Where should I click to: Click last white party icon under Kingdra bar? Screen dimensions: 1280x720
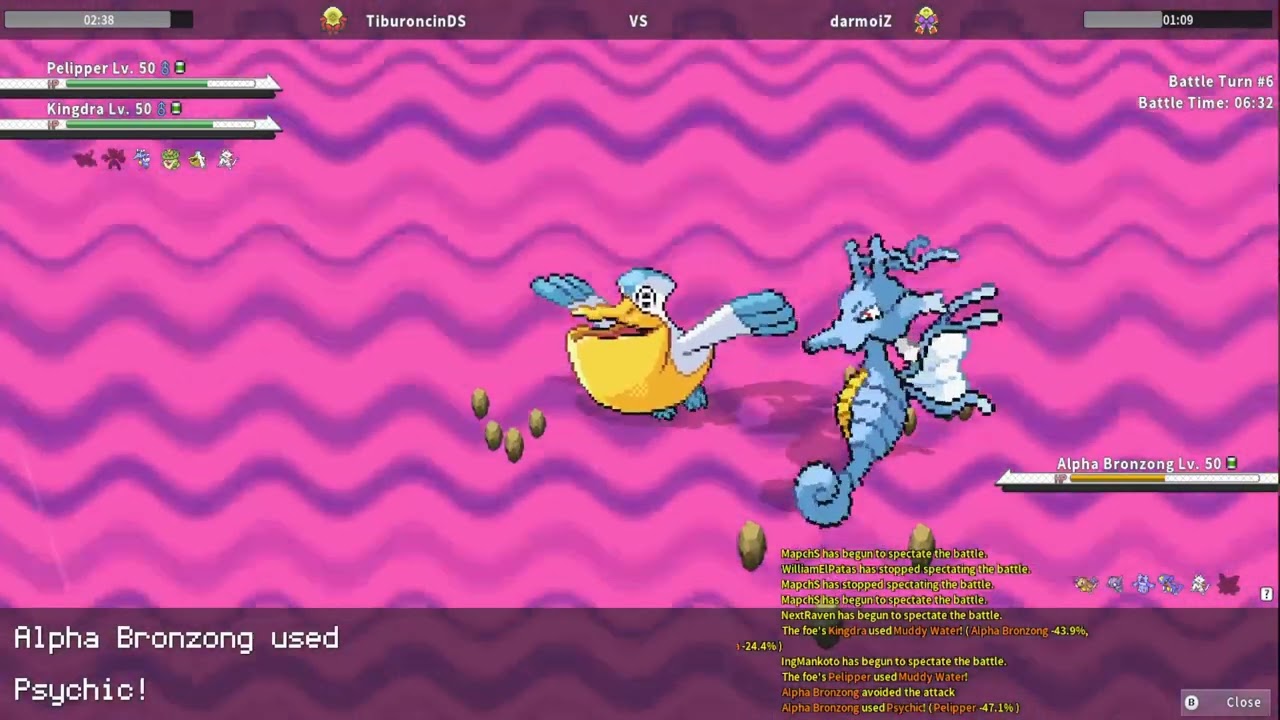coord(227,158)
